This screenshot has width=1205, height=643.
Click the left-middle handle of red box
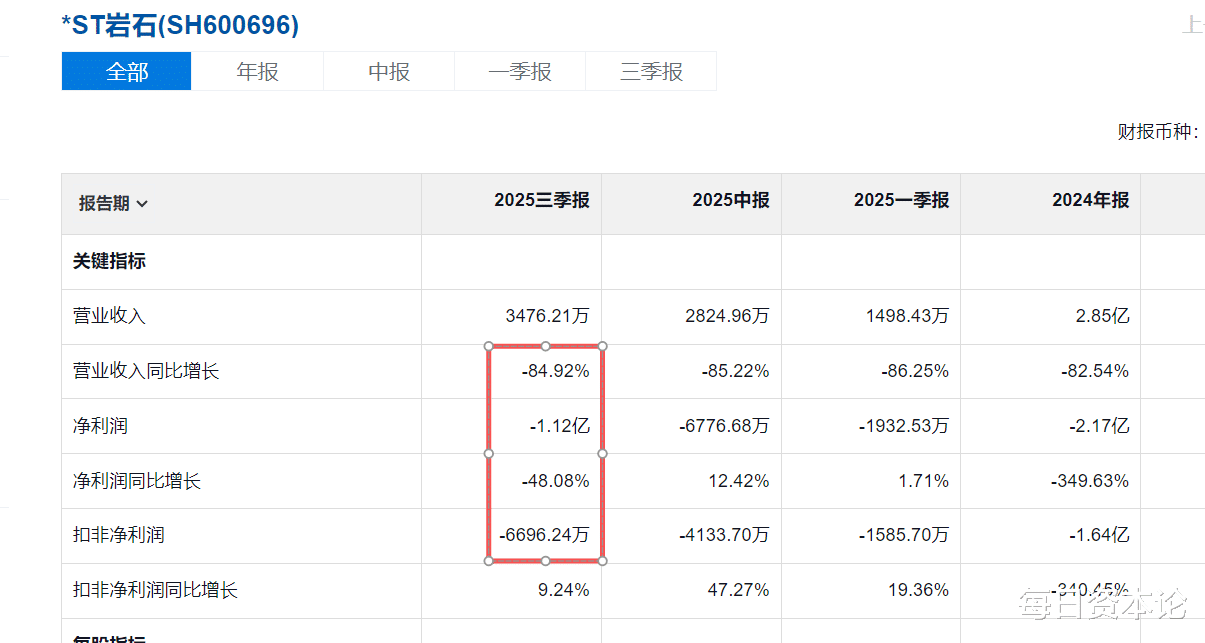[489, 453]
